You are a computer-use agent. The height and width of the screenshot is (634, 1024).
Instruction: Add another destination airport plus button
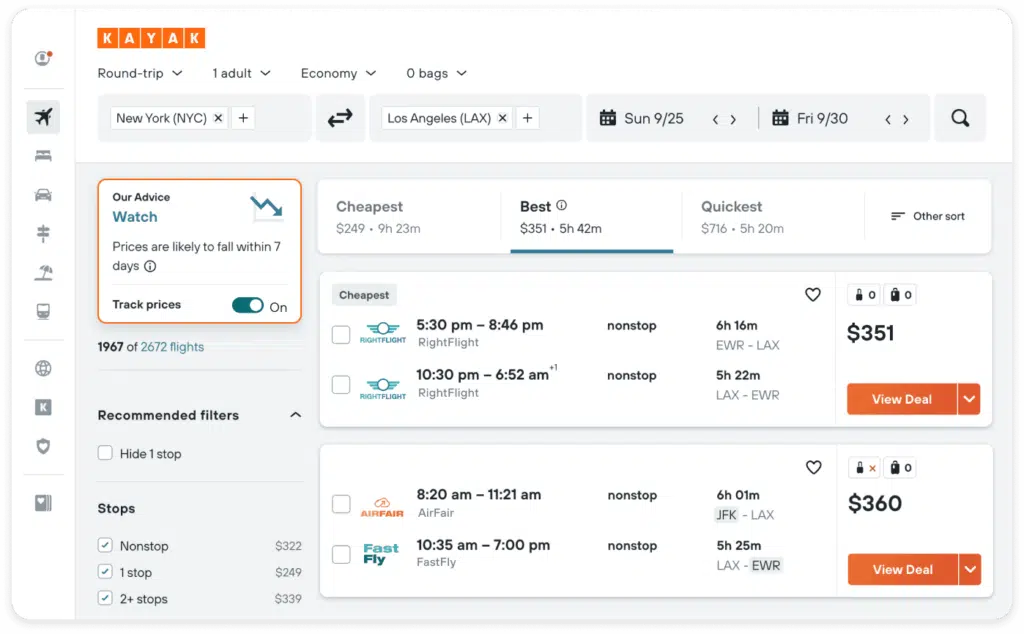[528, 118]
